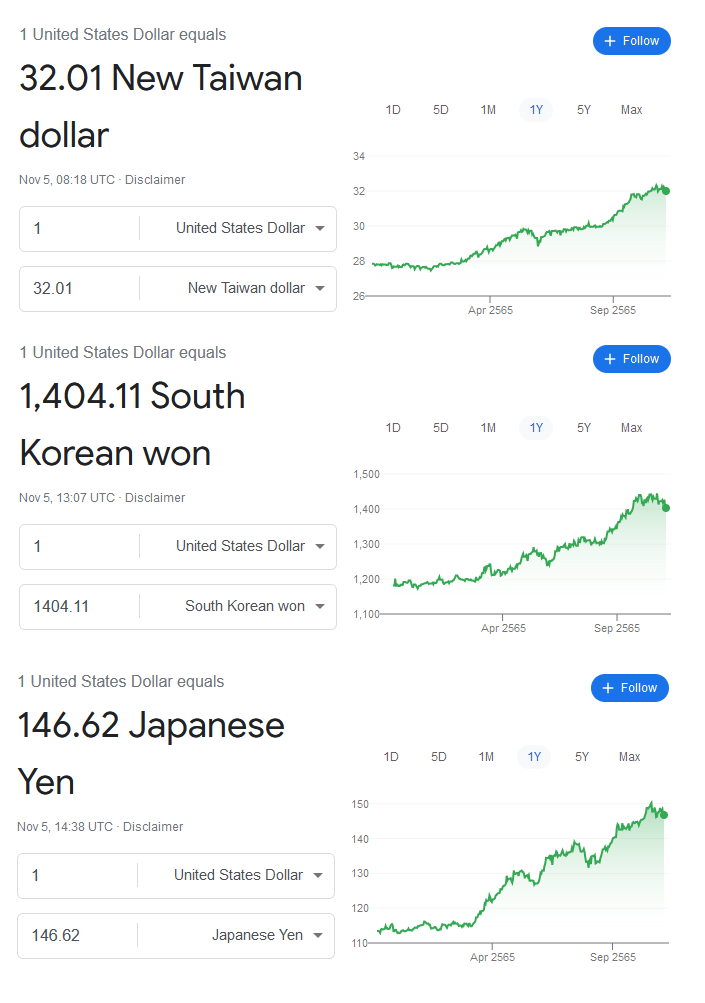
Task: Open United States Dollar dropdown above New Taiwan dollar
Action: tap(249, 228)
